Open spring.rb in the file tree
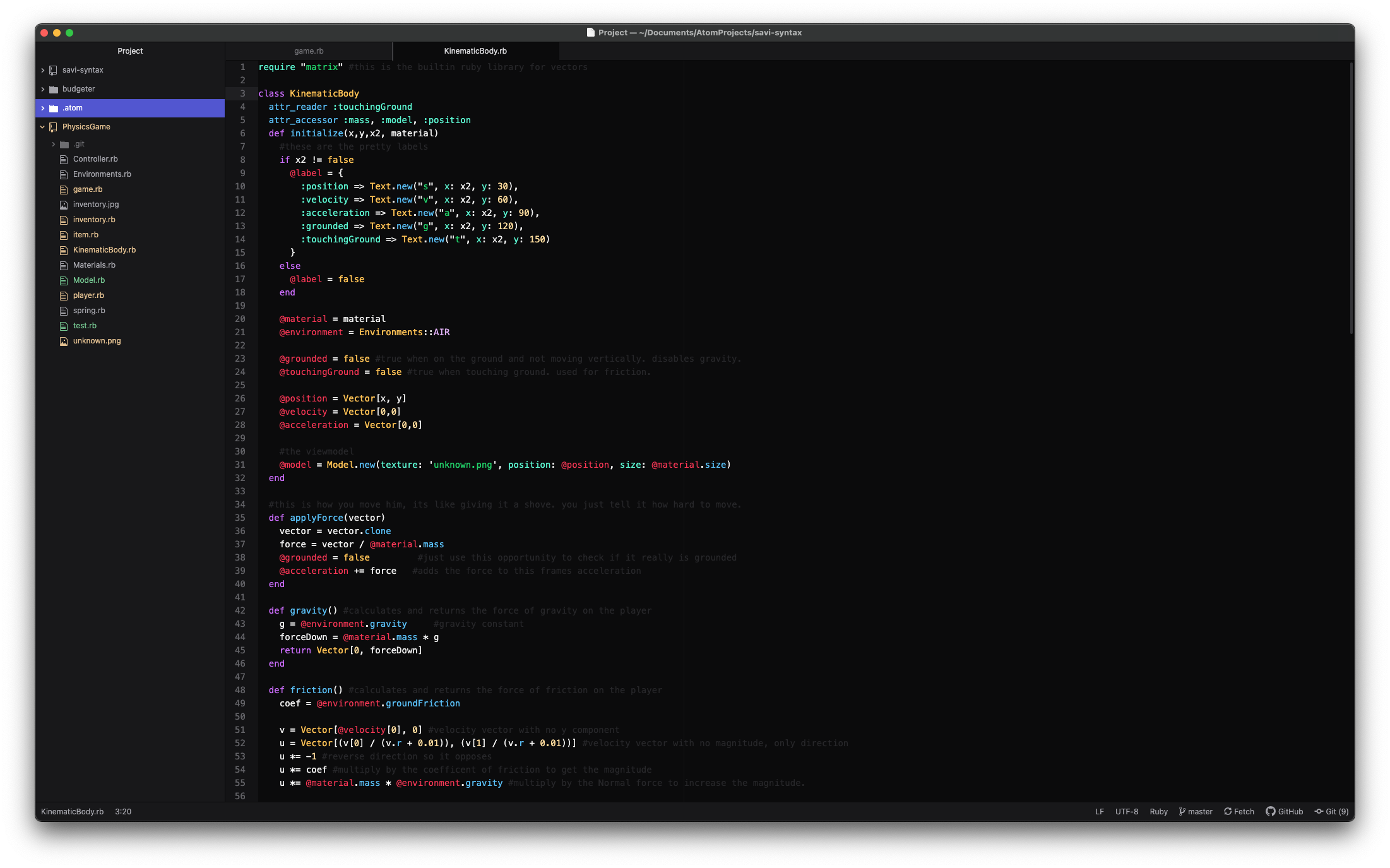 tap(89, 311)
